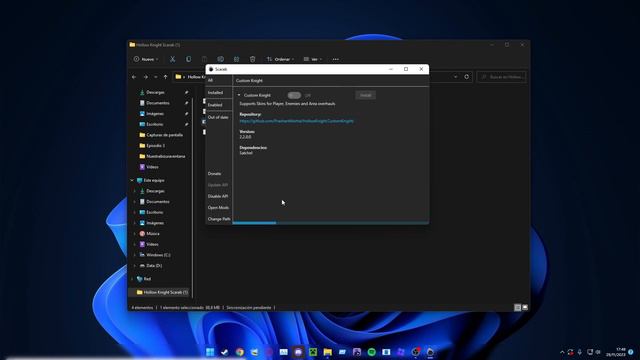Select the All tab in Scarab
This screenshot has width=640, height=360.
coord(219,80)
